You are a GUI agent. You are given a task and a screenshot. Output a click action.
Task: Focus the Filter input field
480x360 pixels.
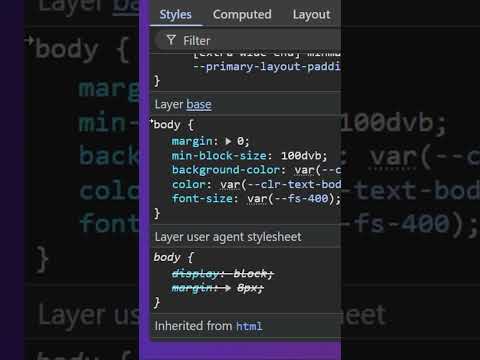248,40
